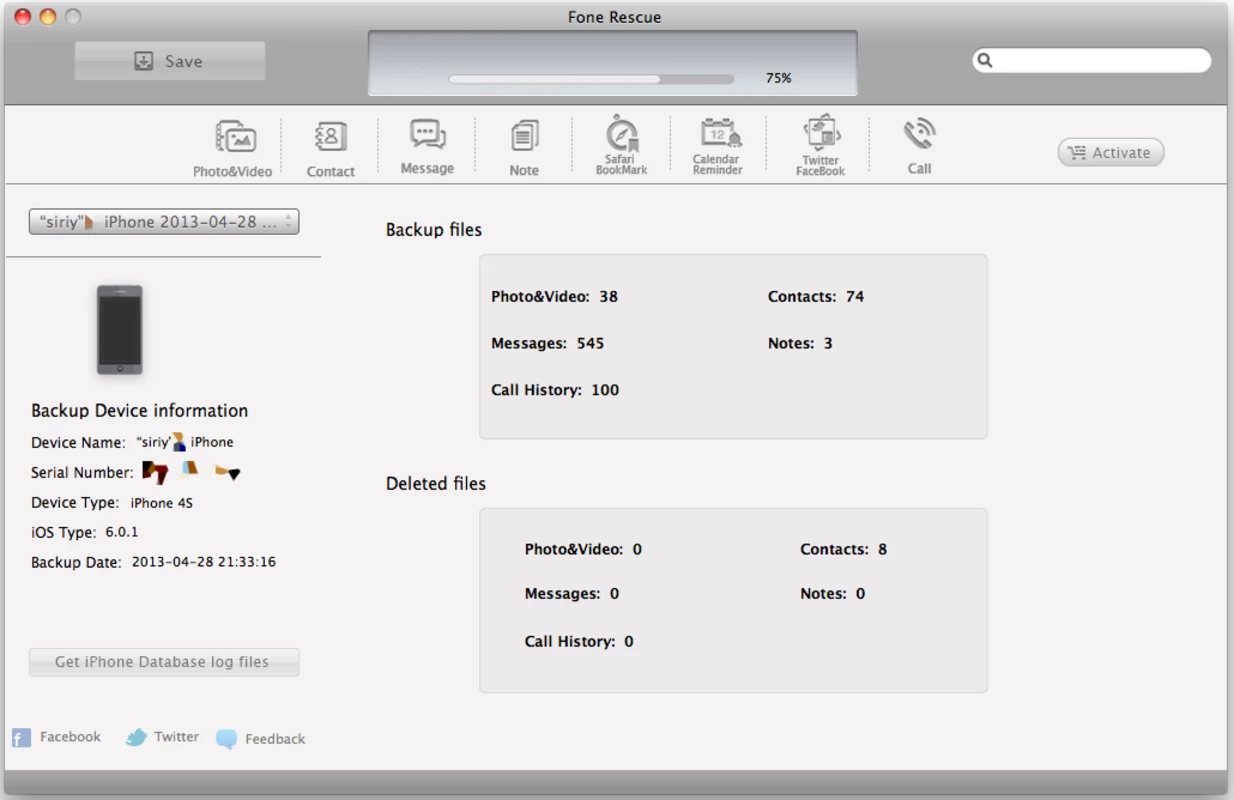Open Calendar Reminder category

point(717,146)
